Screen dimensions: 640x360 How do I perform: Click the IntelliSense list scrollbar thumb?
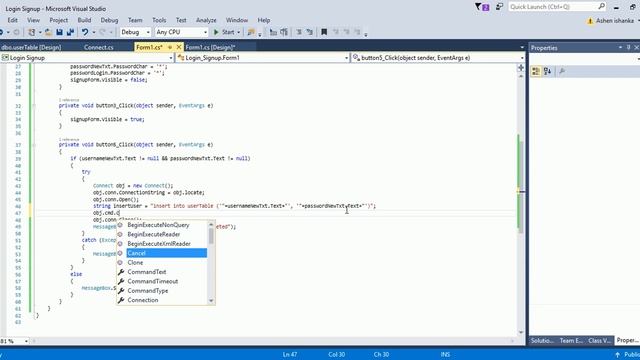tap(211, 236)
